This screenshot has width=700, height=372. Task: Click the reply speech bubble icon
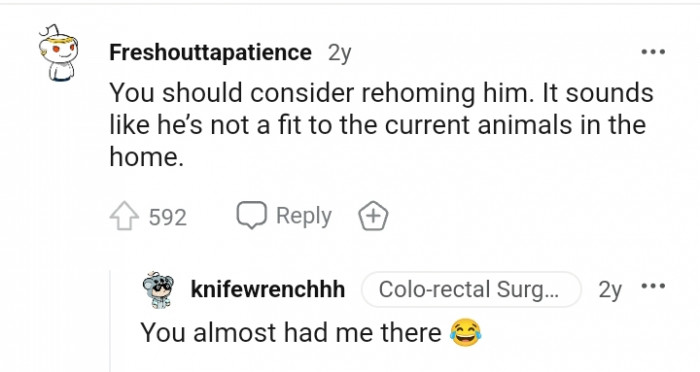[x=251, y=215]
